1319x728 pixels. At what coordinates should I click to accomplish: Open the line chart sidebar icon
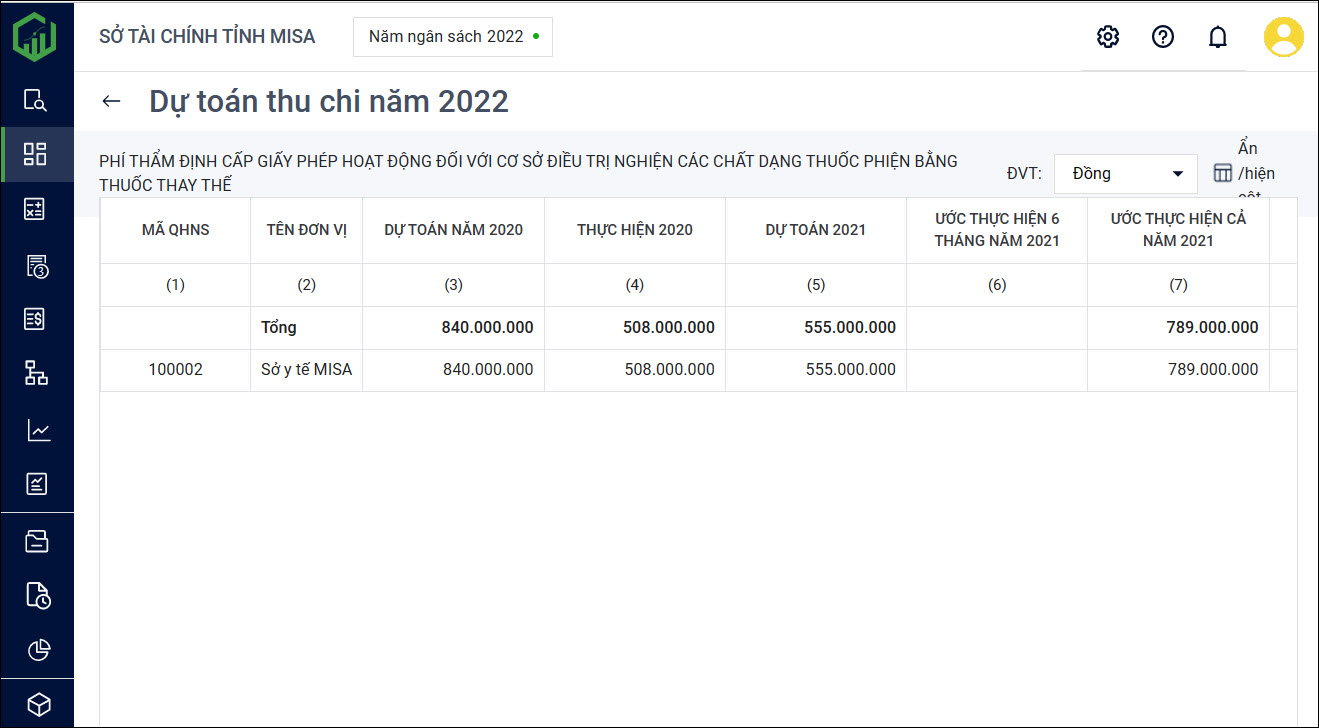[x=37, y=430]
